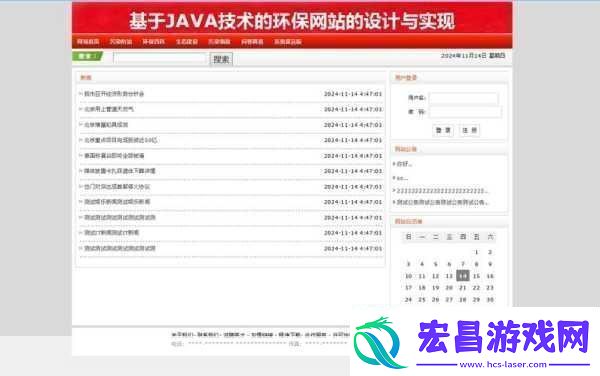
Task: Click the 搜索 search button
Action: point(221,59)
